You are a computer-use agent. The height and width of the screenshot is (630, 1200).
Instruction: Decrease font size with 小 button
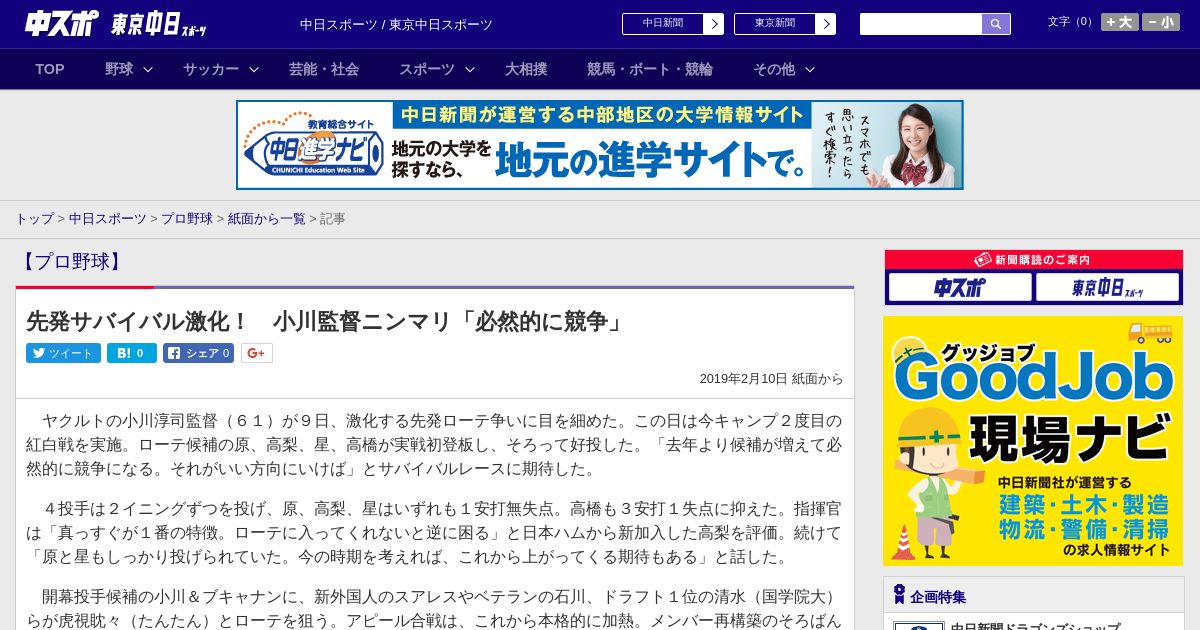(x=1161, y=22)
